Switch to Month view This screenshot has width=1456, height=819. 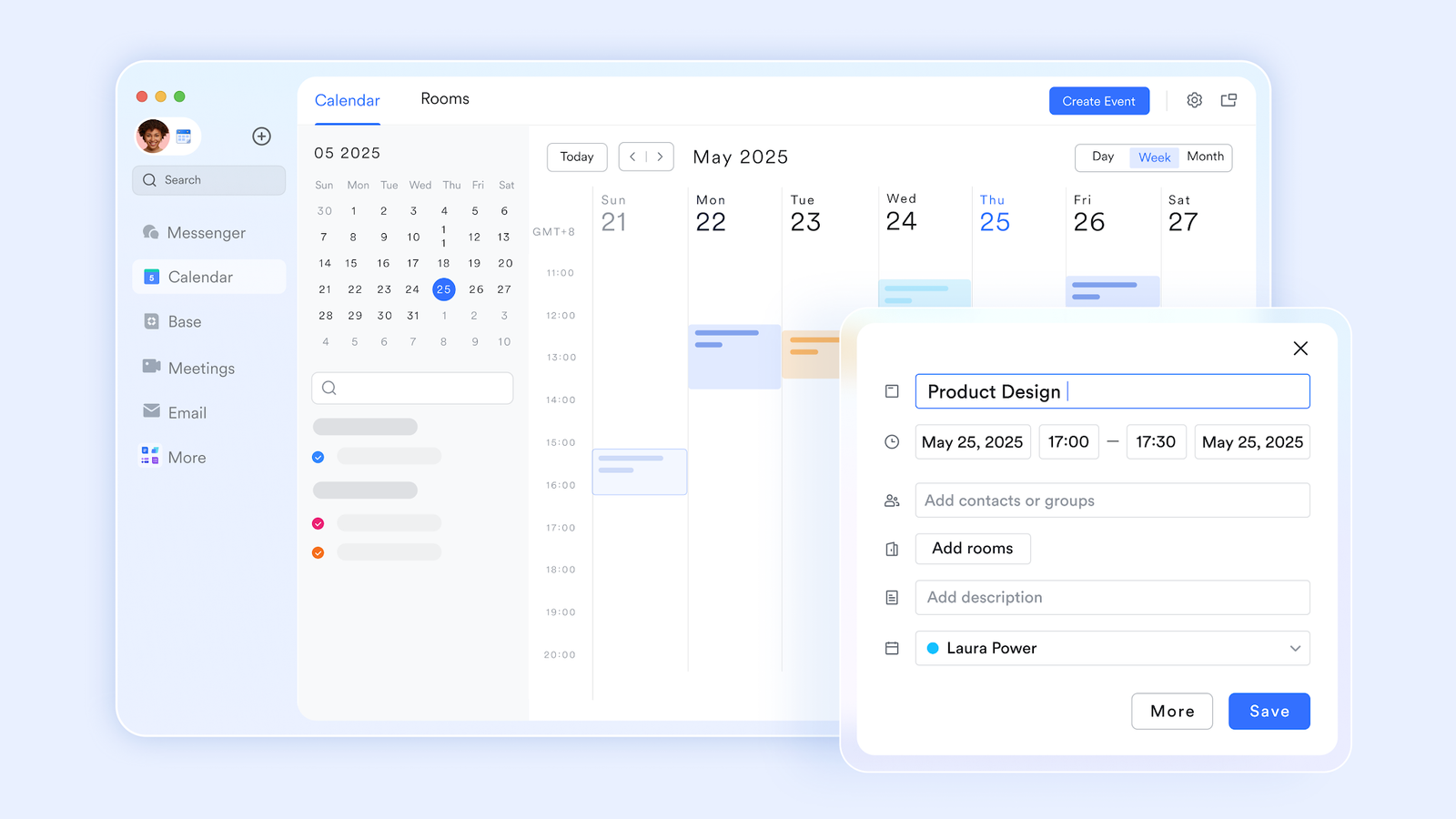[x=1205, y=157]
